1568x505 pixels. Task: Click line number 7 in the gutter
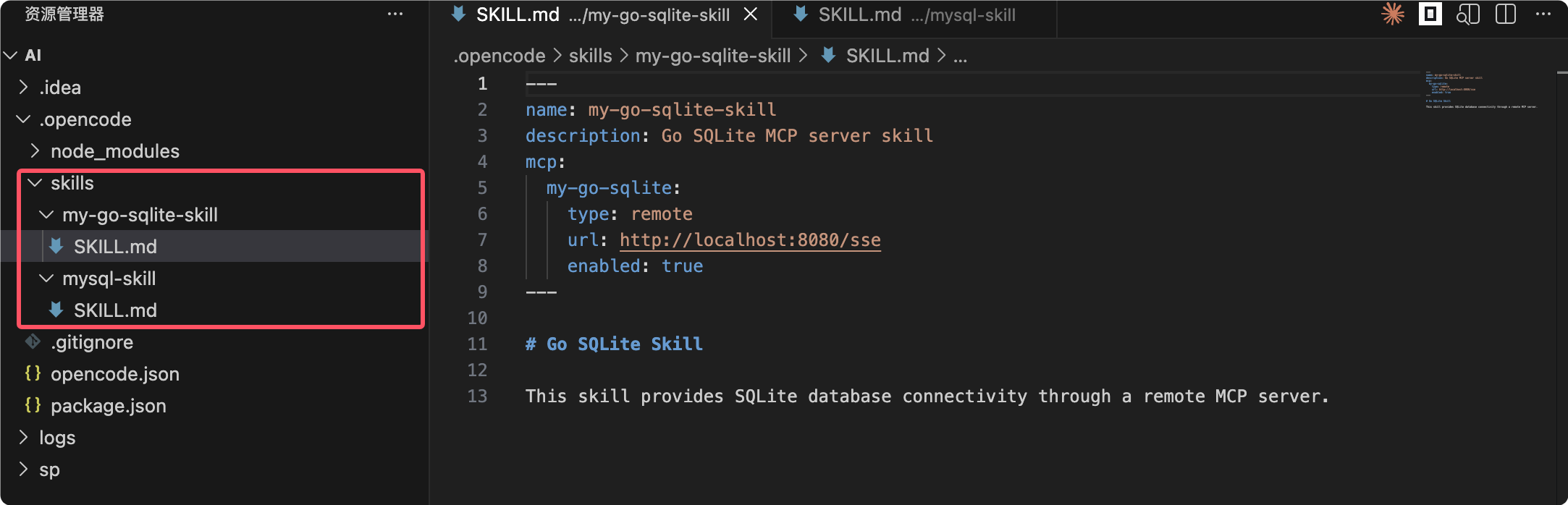click(x=482, y=240)
